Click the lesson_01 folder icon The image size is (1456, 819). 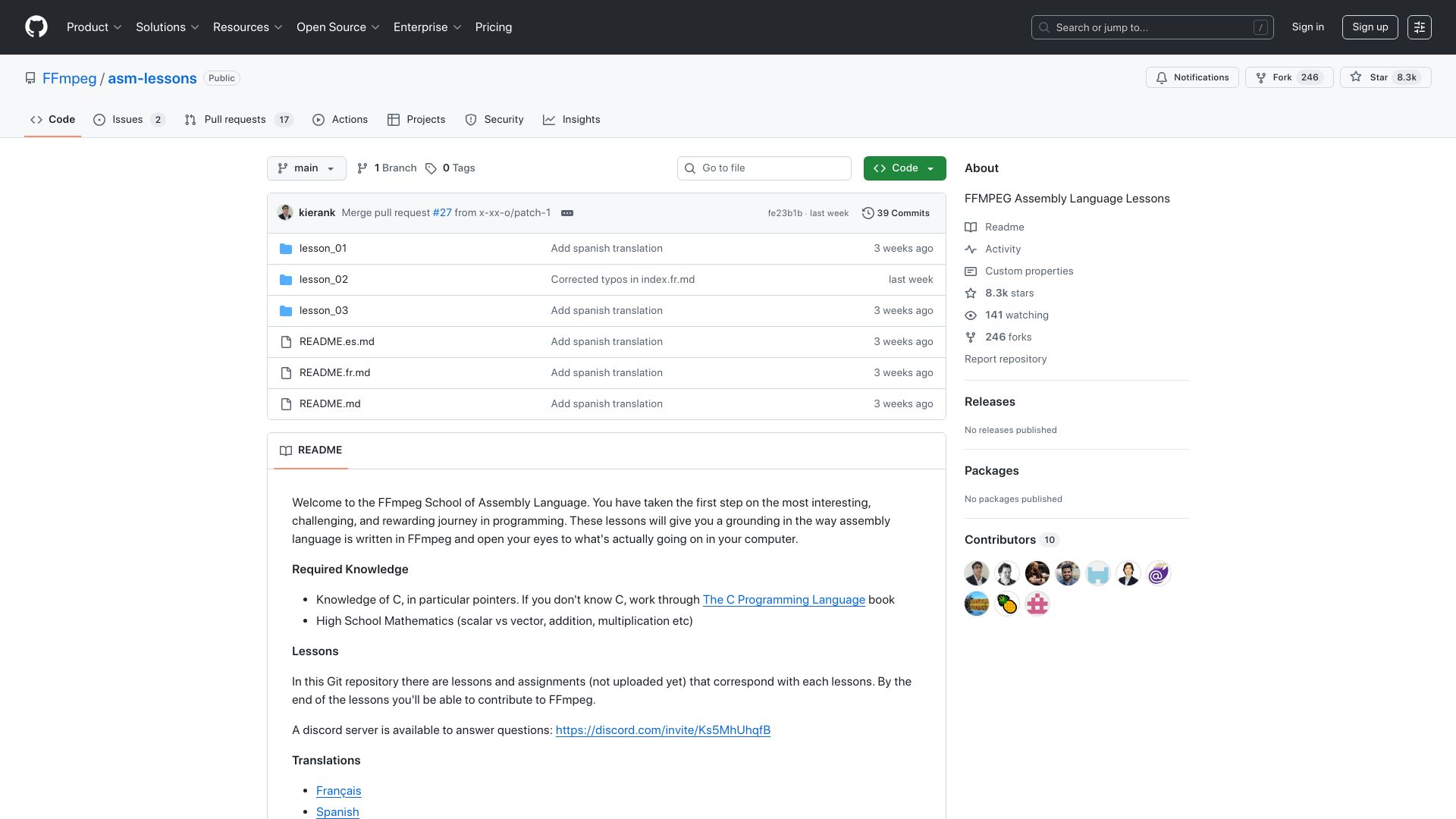click(286, 249)
